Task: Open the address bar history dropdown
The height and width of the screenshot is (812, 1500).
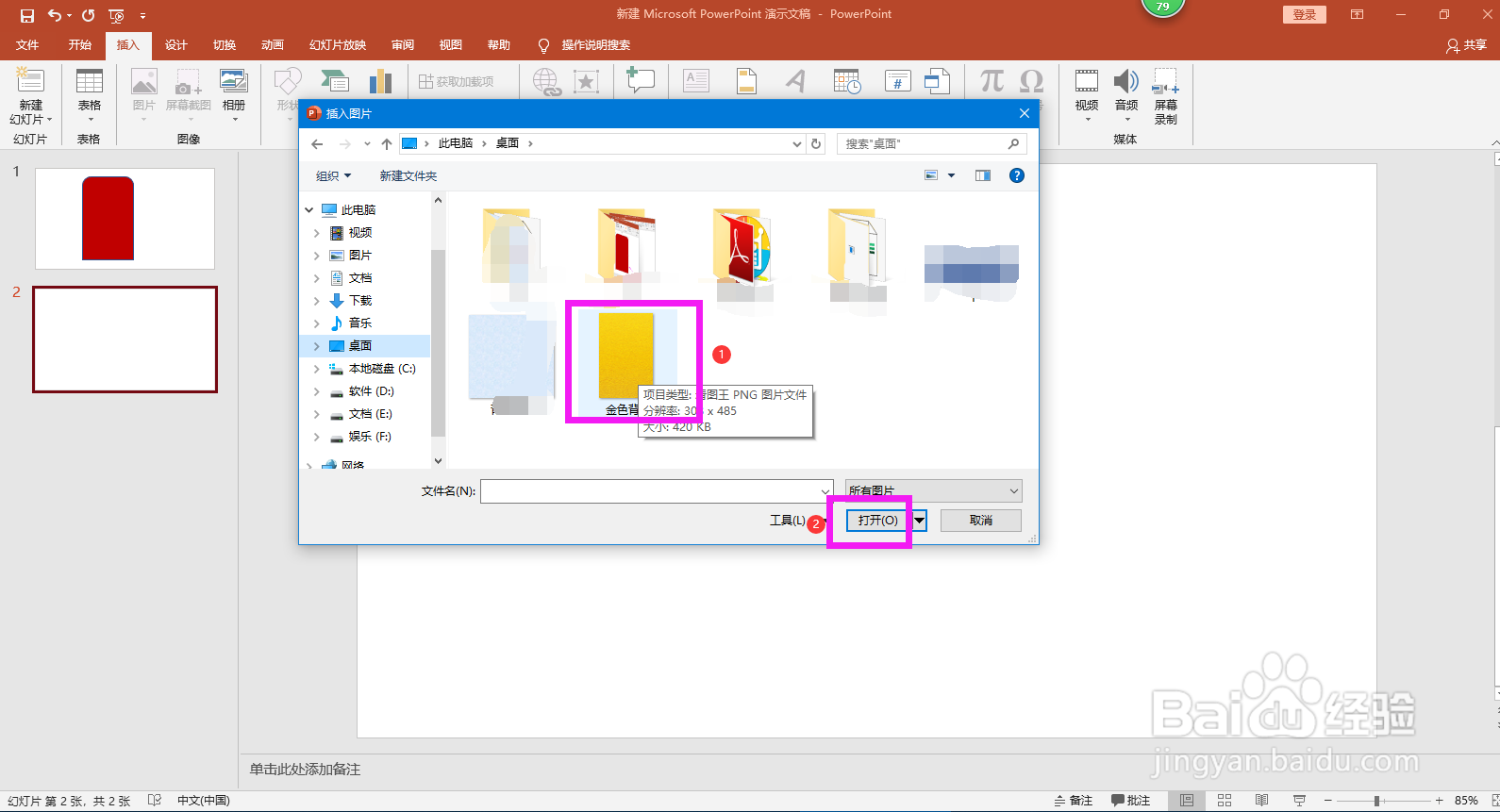Action: click(x=797, y=144)
